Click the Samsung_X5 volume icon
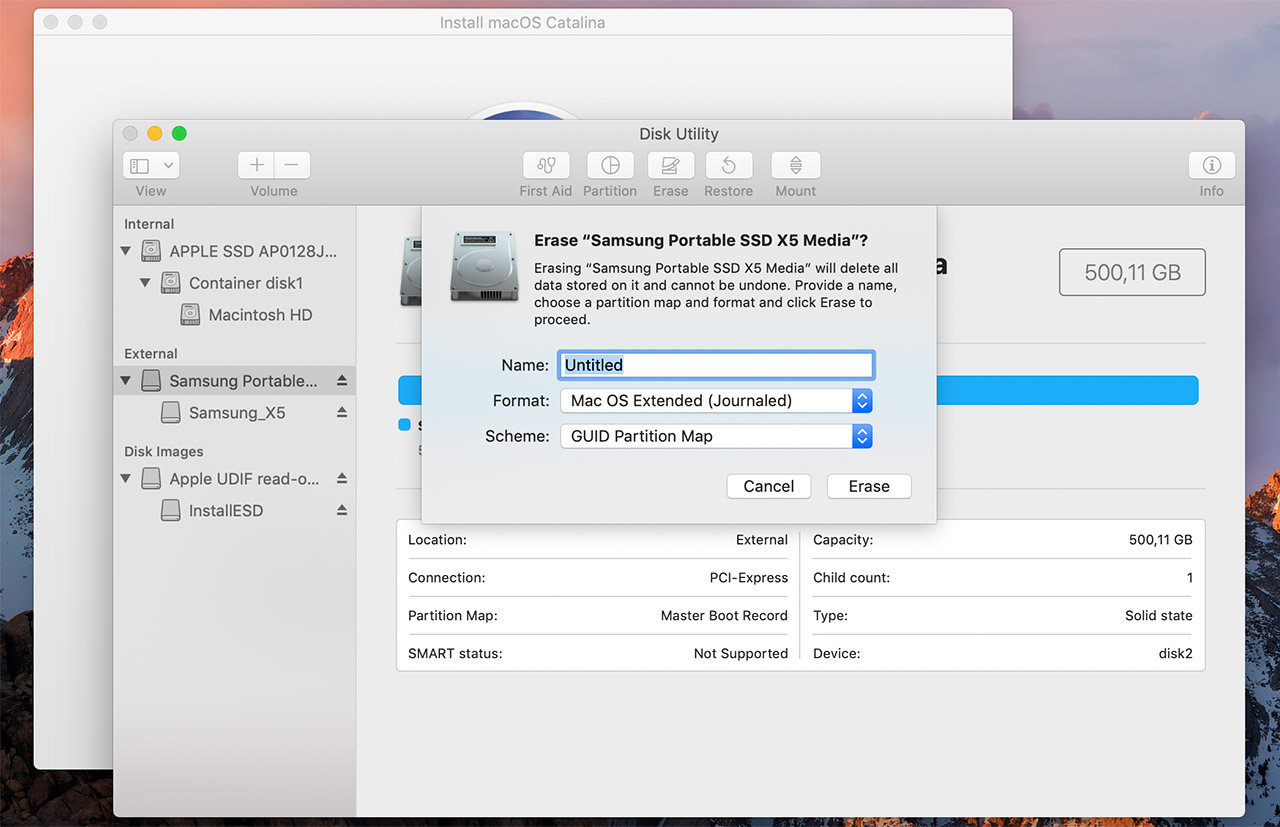The width and height of the screenshot is (1280, 827). 171,413
